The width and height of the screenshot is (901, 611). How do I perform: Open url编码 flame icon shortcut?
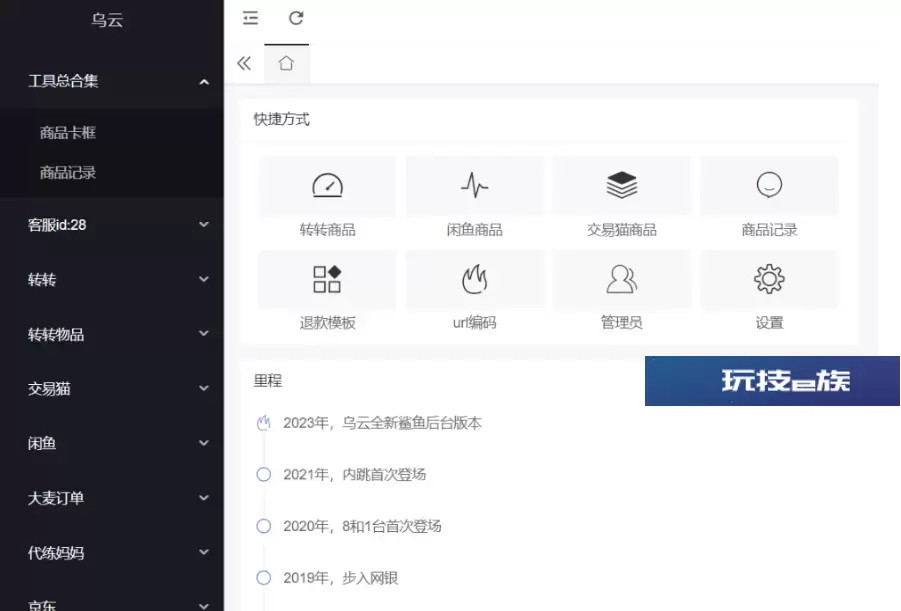[475, 279]
